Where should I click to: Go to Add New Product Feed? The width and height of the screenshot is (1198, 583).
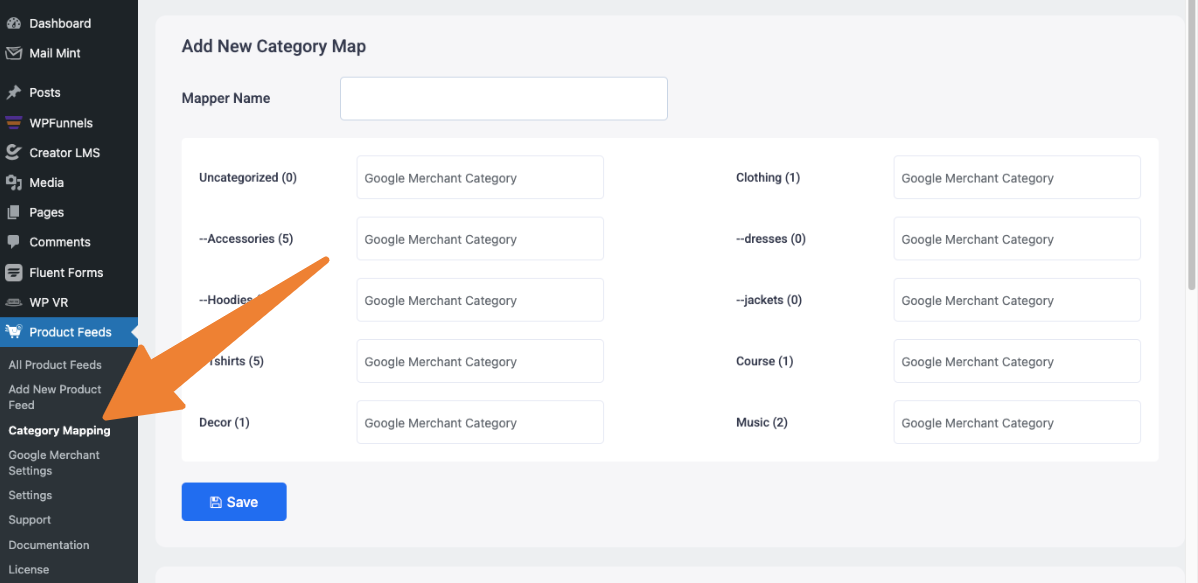(55, 397)
